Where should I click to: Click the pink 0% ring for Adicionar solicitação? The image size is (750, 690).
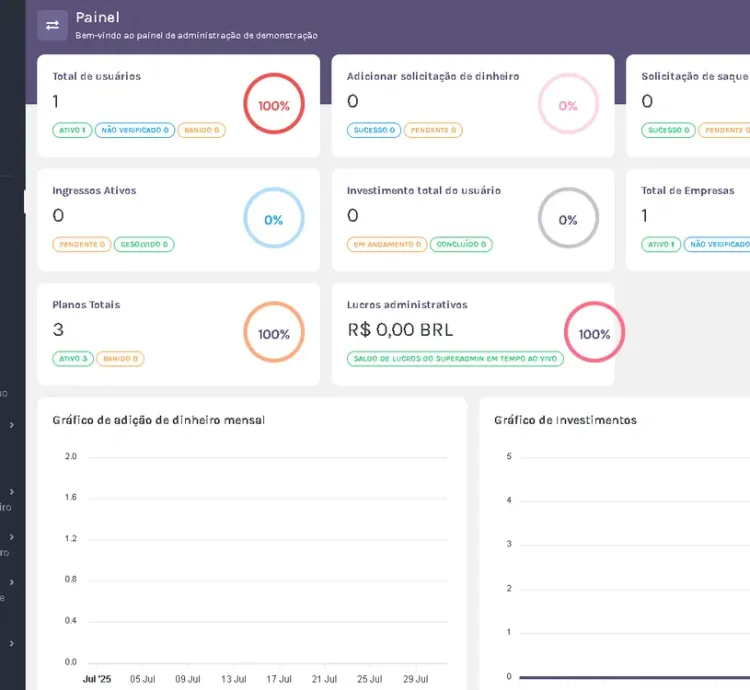point(568,105)
